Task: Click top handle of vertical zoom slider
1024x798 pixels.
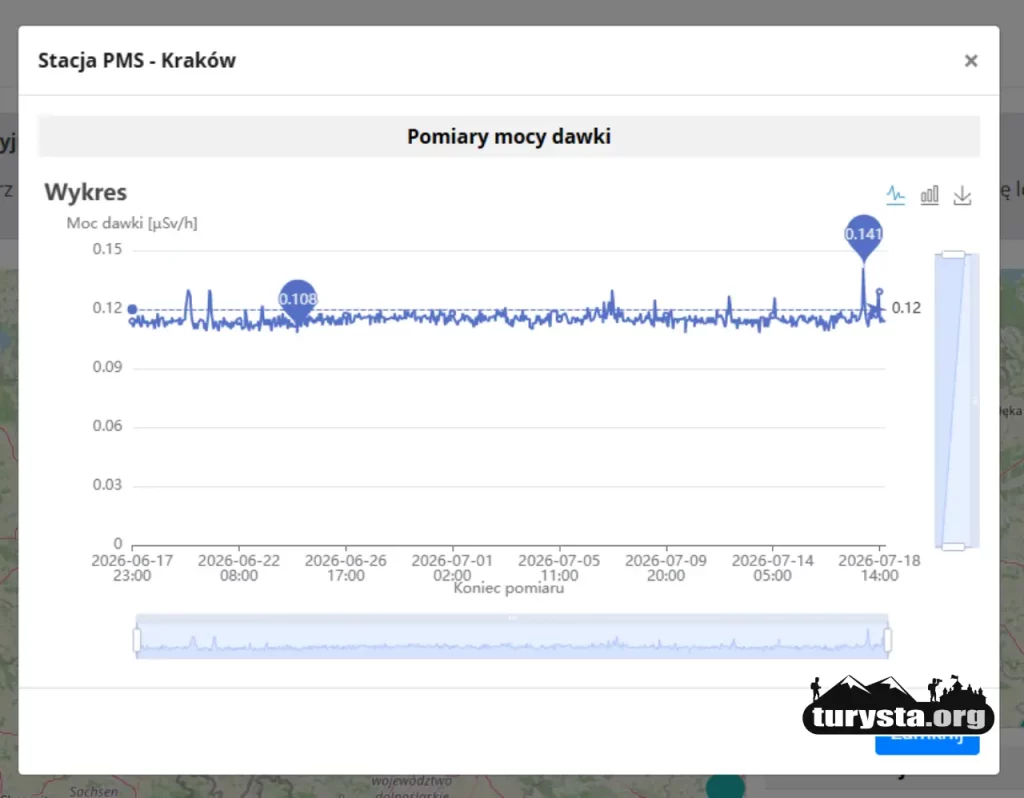Action: pos(953,255)
